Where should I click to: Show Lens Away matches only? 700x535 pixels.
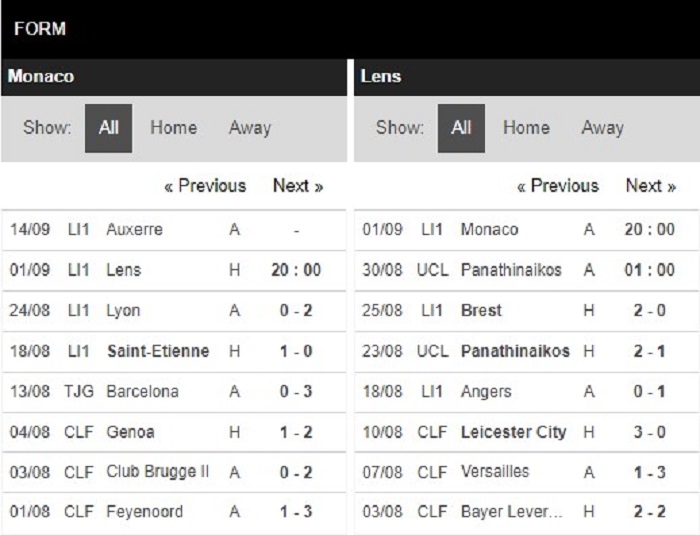click(602, 128)
